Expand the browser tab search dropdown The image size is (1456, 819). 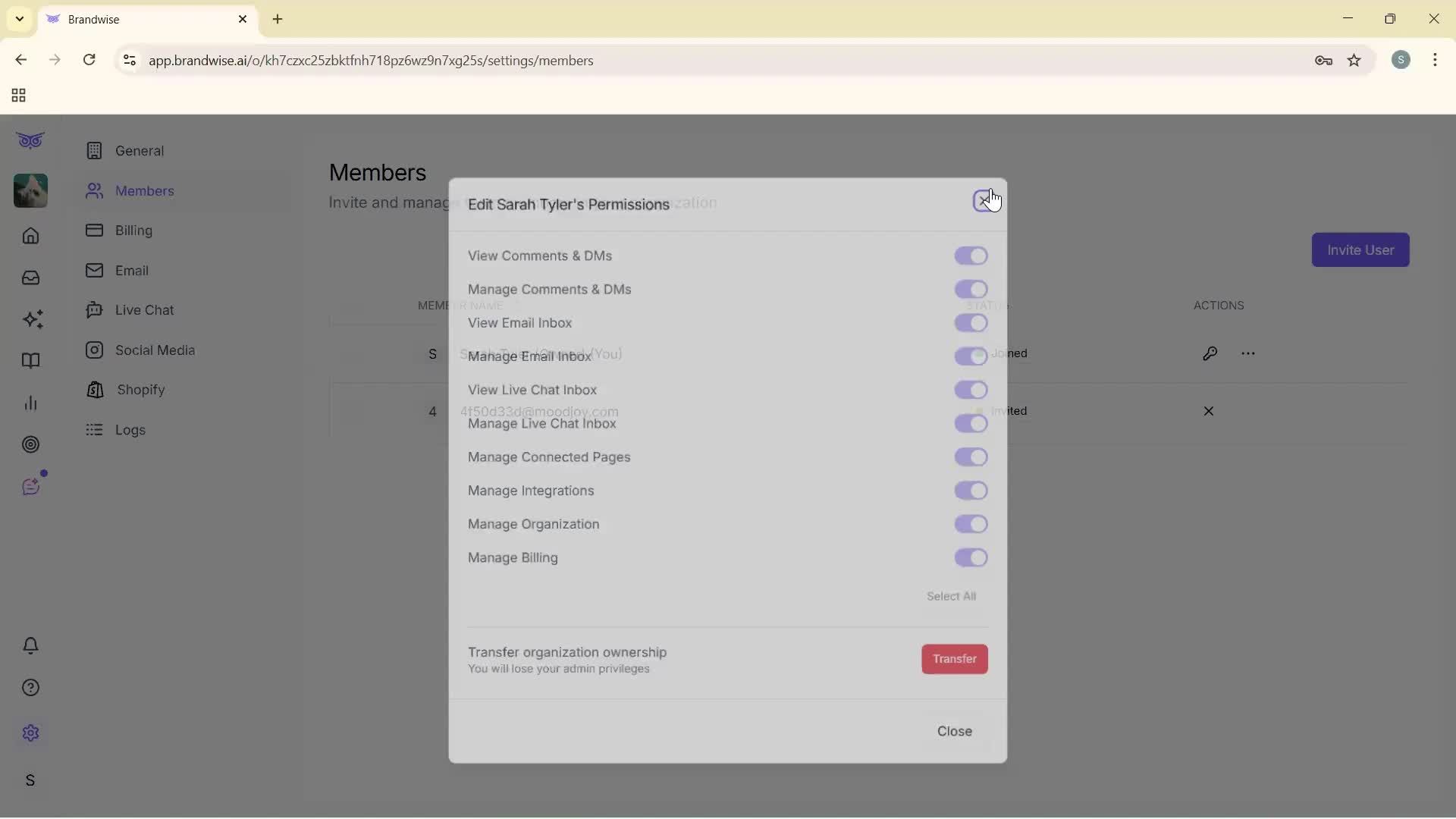pyautogui.click(x=19, y=19)
